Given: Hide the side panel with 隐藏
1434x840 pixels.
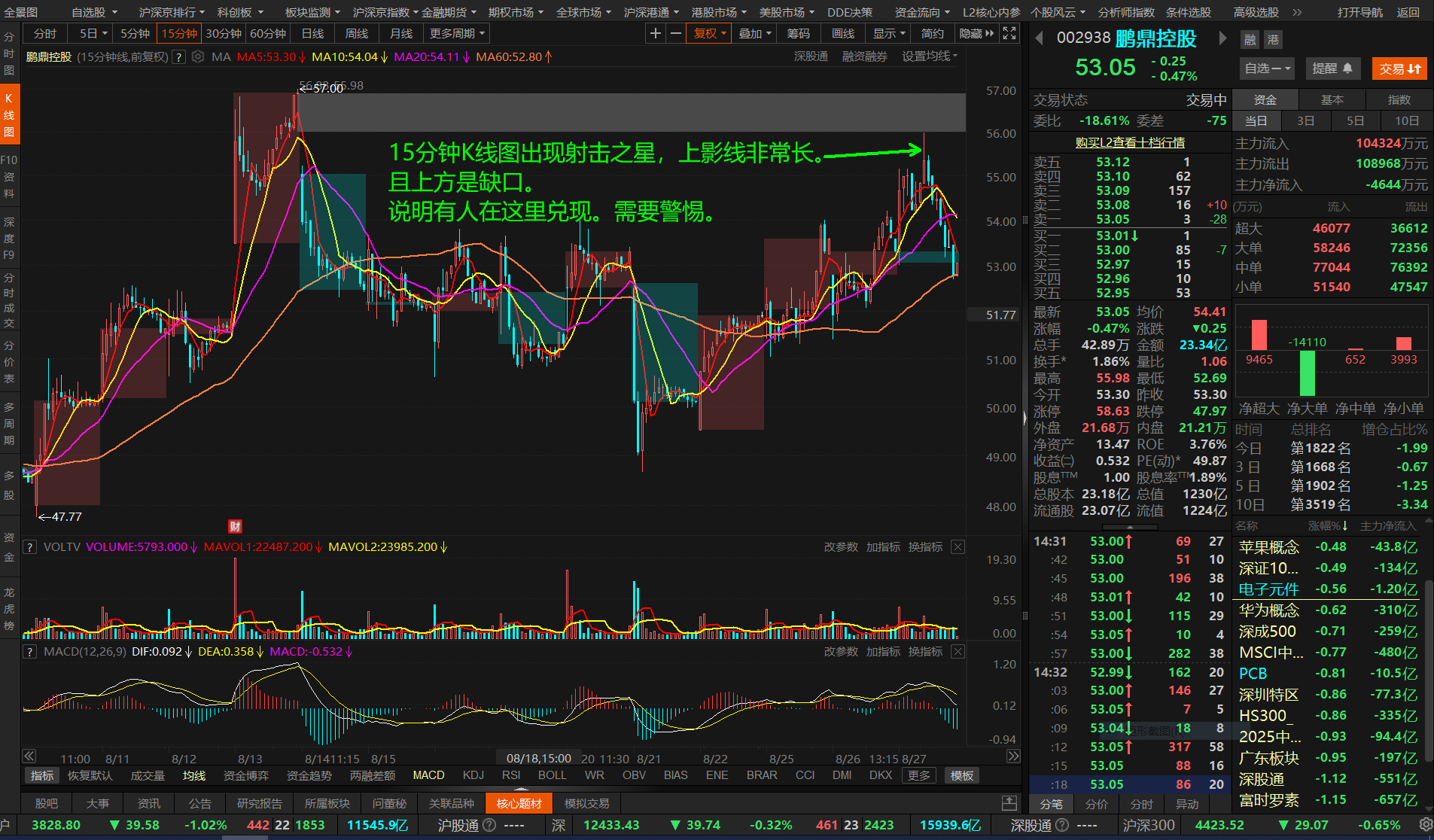Looking at the screenshot, I should (x=976, y=33).
